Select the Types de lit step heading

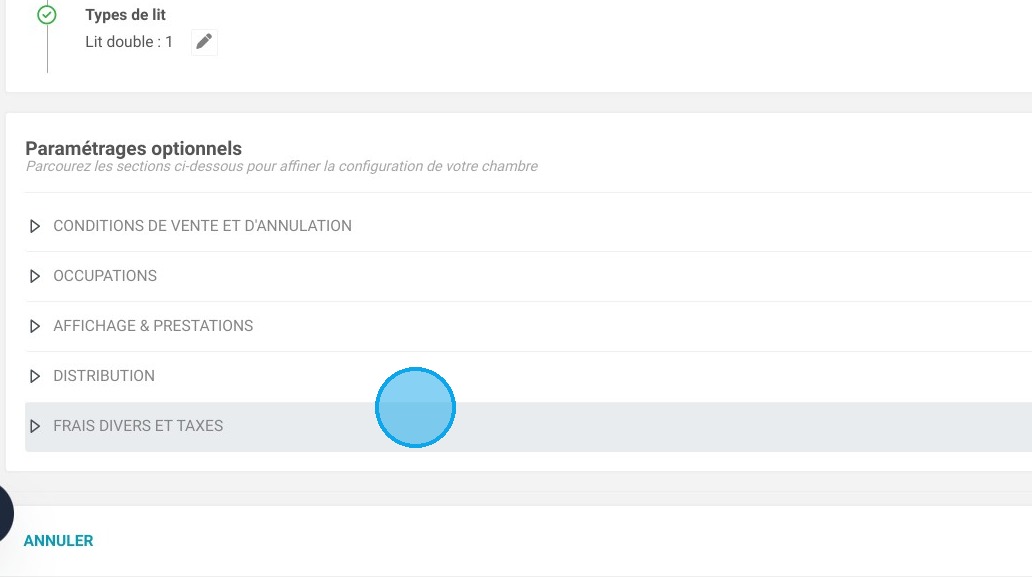pyautogui.click(x=125, y=14)
